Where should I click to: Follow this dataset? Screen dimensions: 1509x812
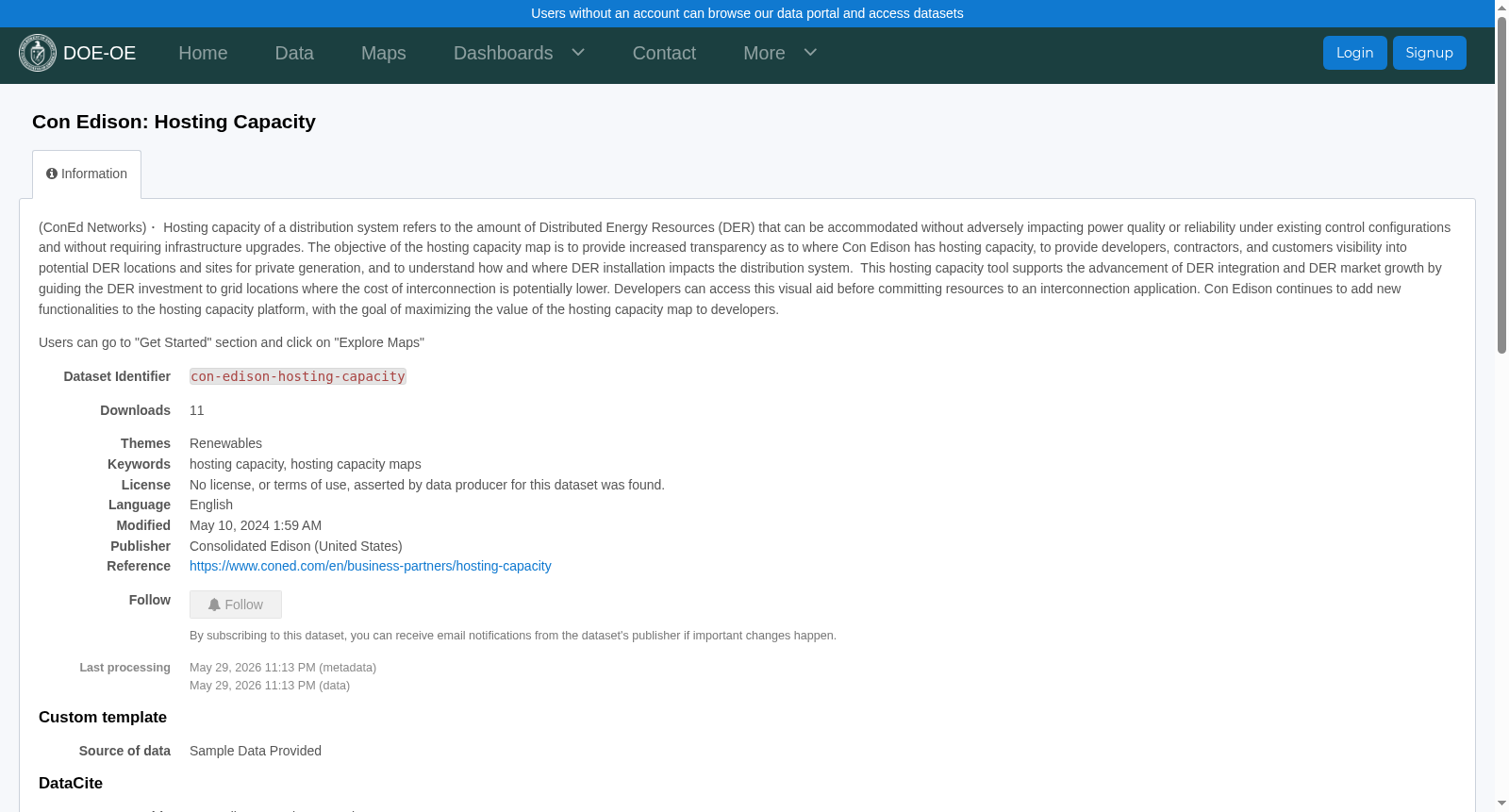point(236,605)
